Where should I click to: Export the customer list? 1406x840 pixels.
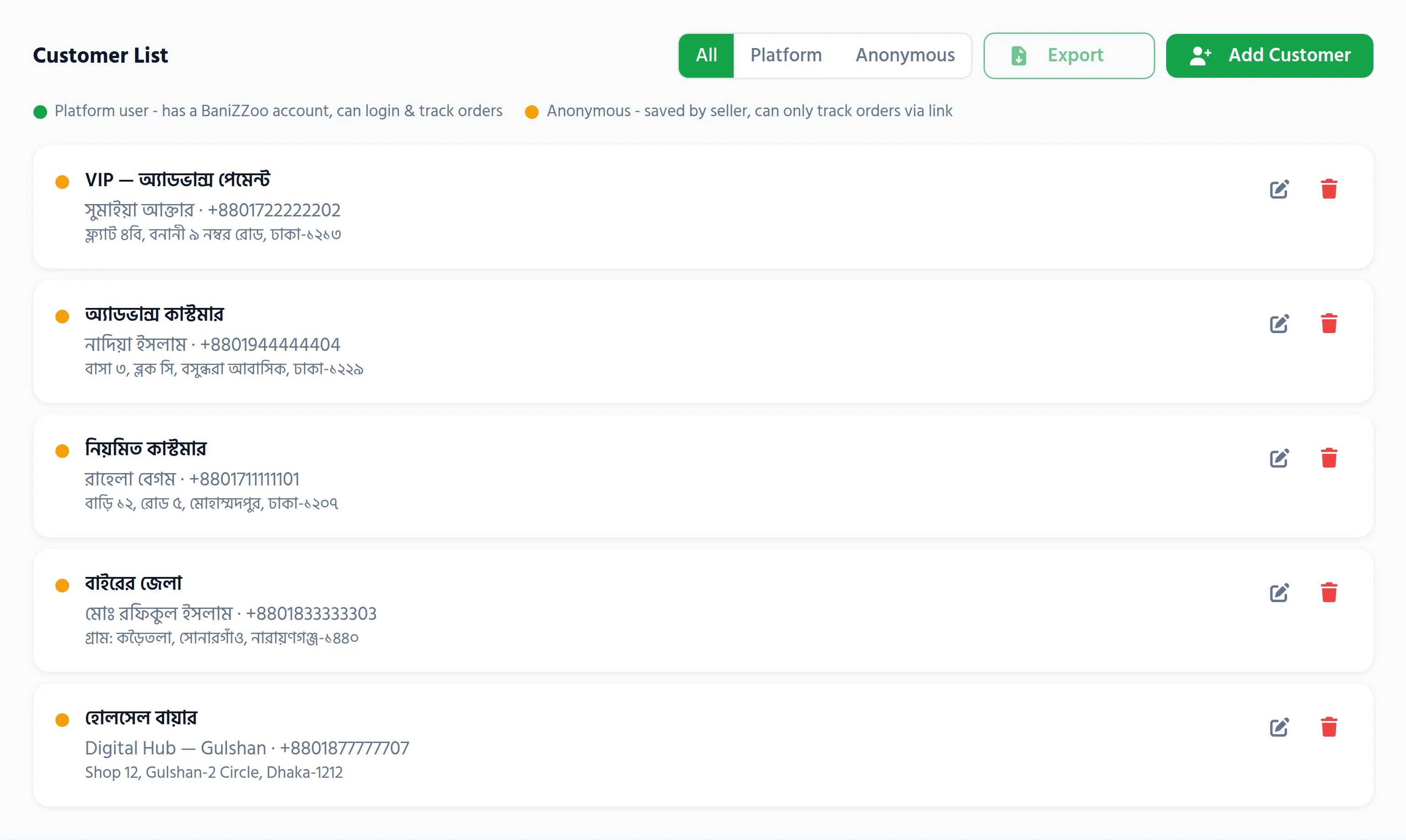point(1069,55)
